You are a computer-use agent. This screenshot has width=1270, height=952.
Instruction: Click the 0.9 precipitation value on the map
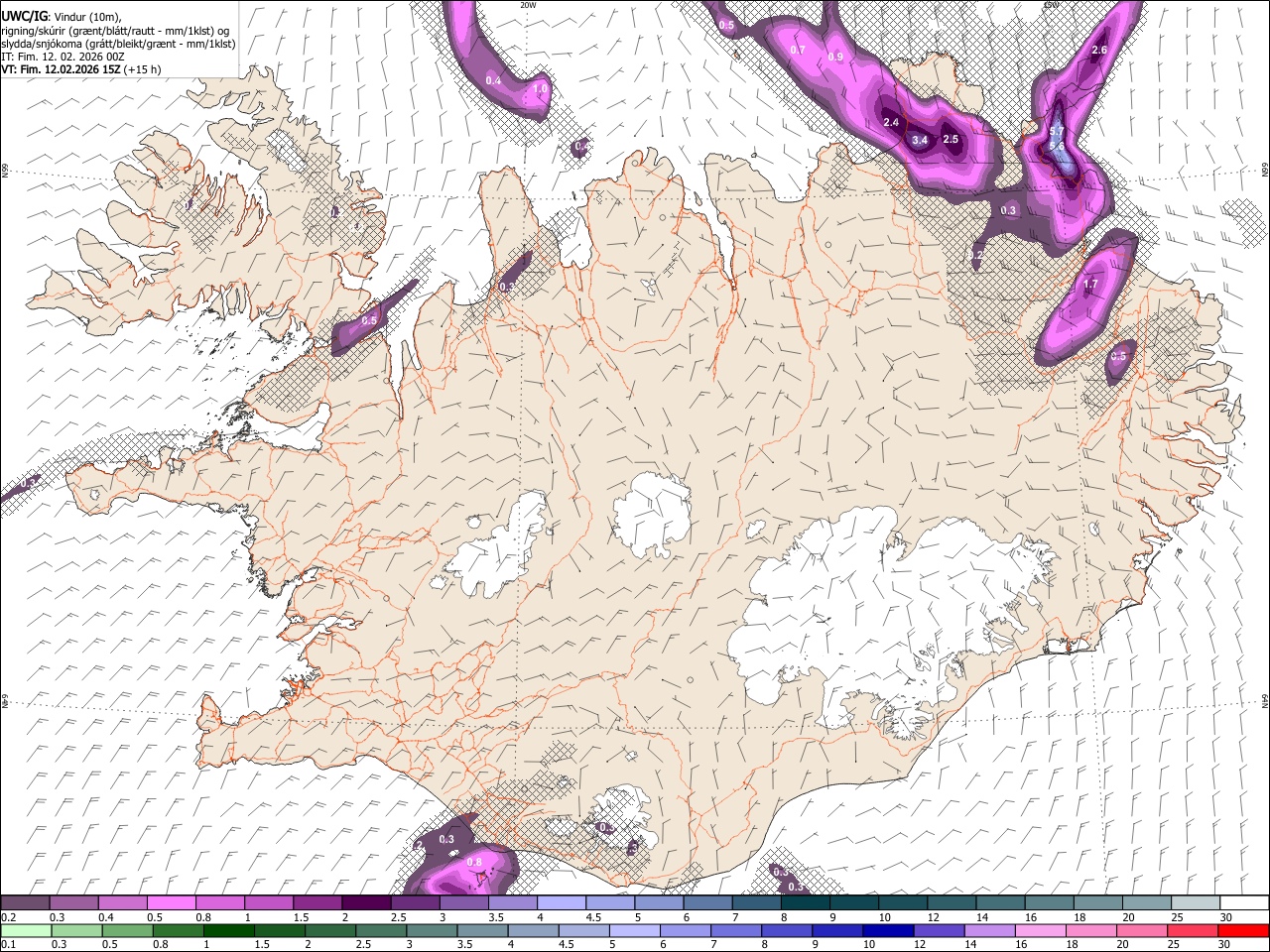(x=835, y=57)
